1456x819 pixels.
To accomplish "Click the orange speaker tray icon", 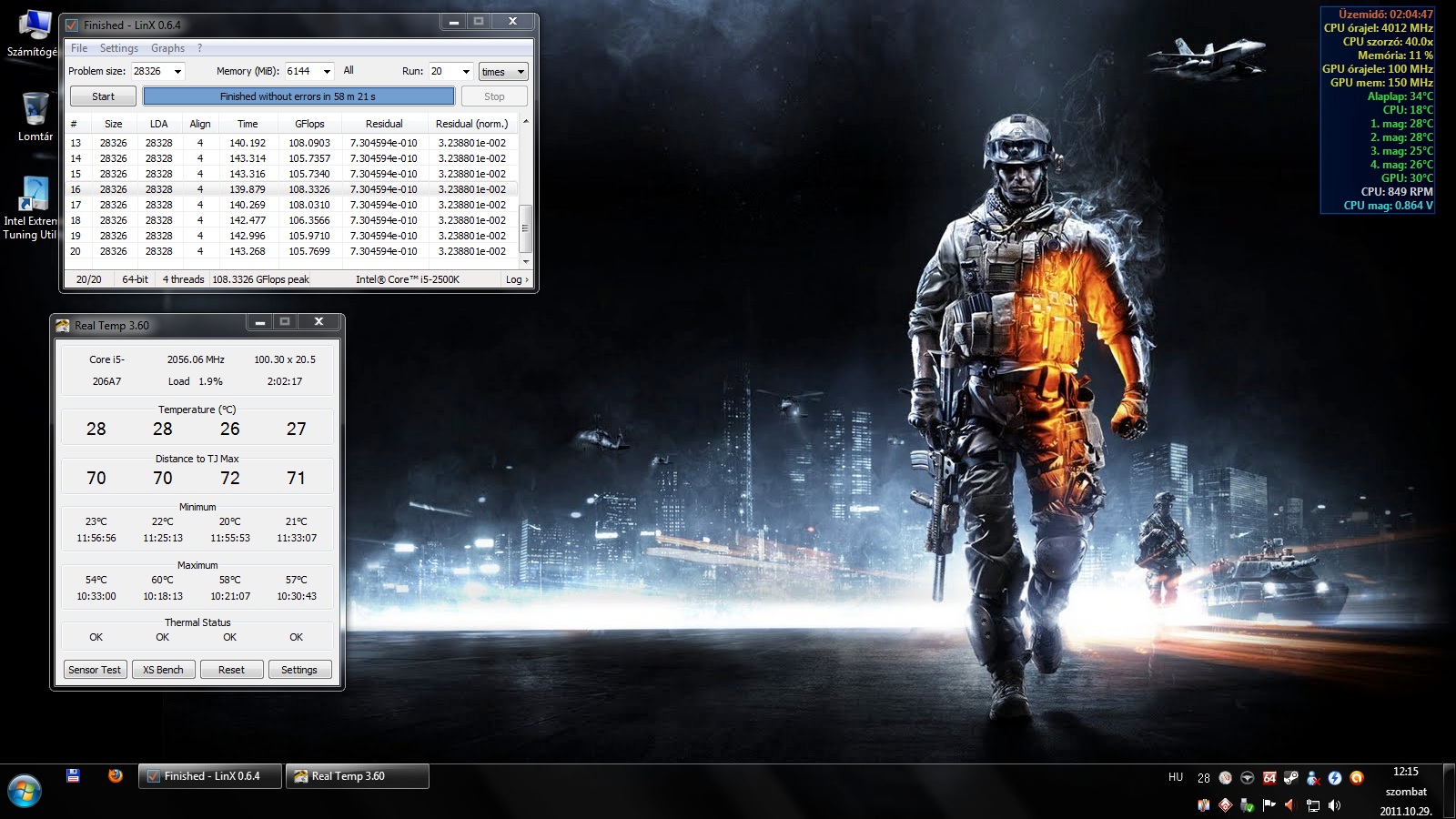I will [x=1291, y=805].
